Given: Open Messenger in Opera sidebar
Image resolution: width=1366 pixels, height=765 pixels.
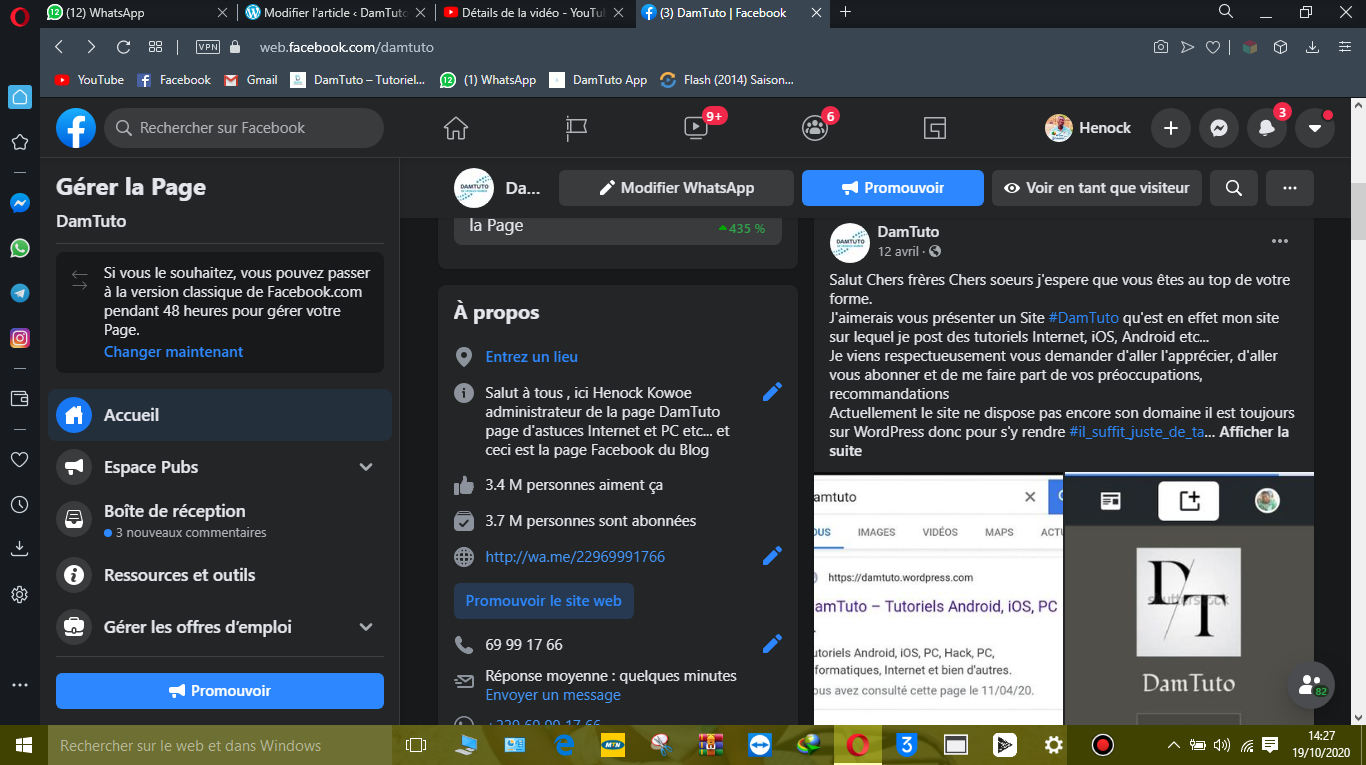Looking at the screenshot, I should click(x=19, y=203).
